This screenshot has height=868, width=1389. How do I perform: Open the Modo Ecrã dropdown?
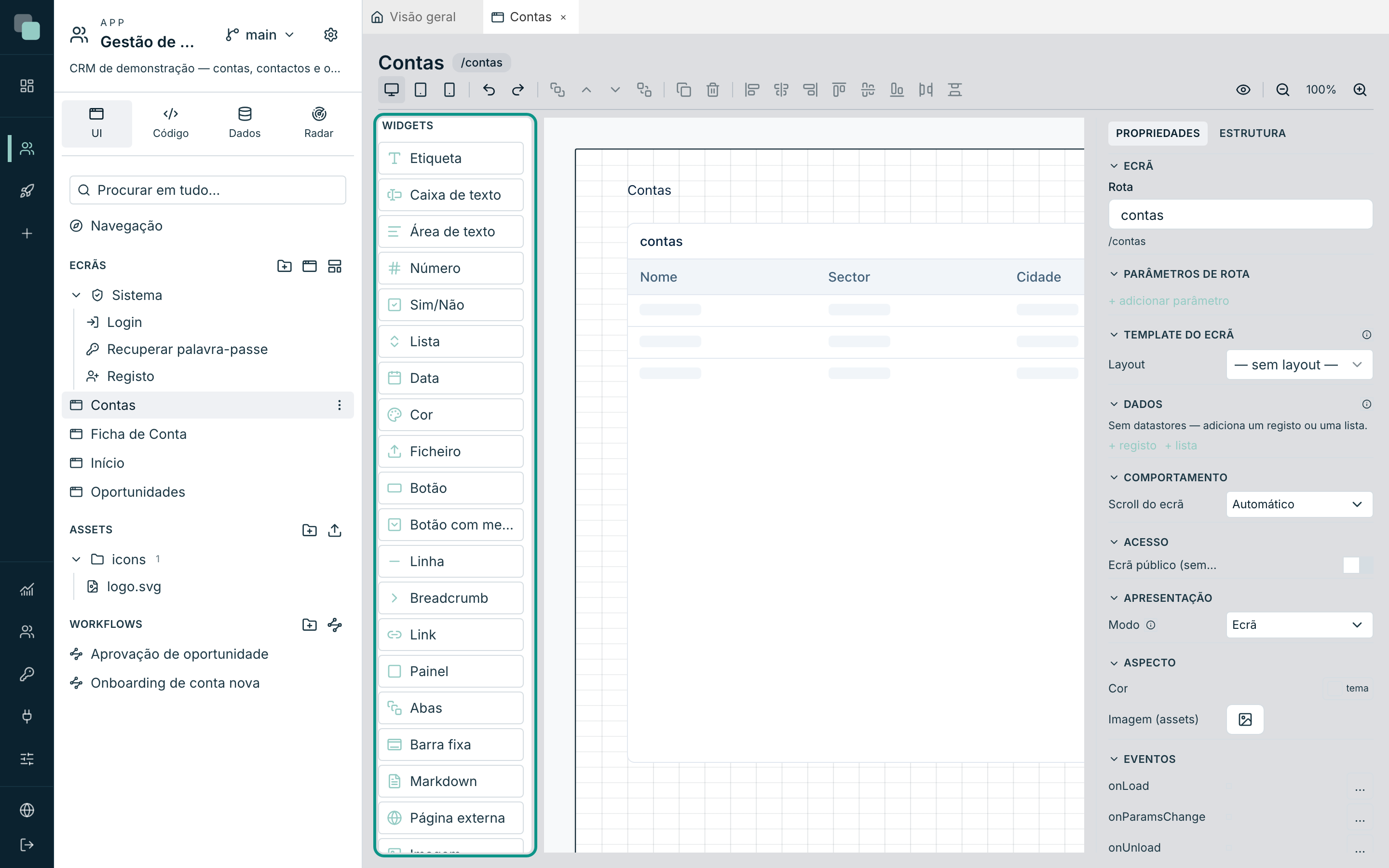[1299, 624]
